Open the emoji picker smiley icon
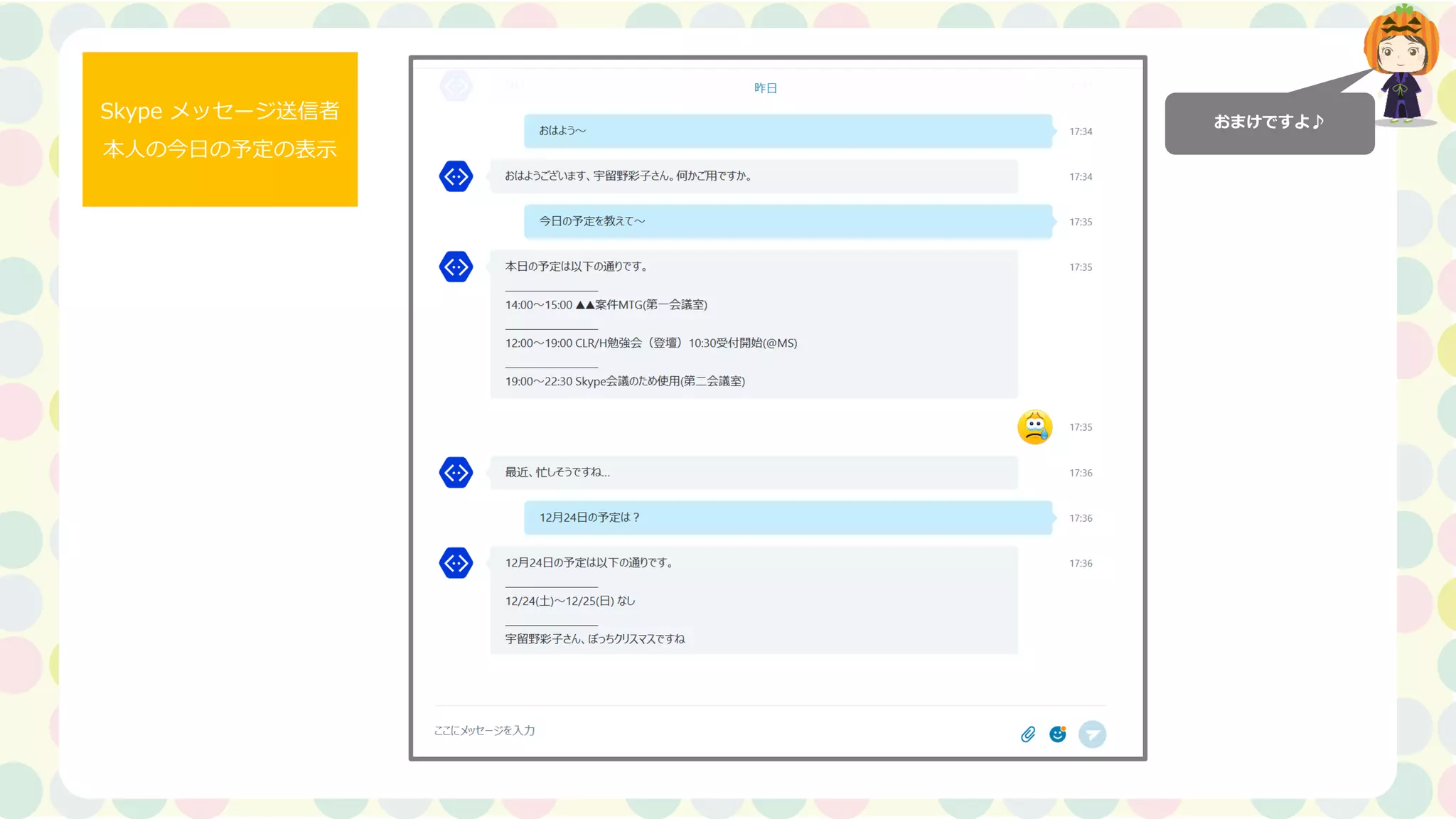Viewport: 1456px width, 819px height. coord(1058,734)
